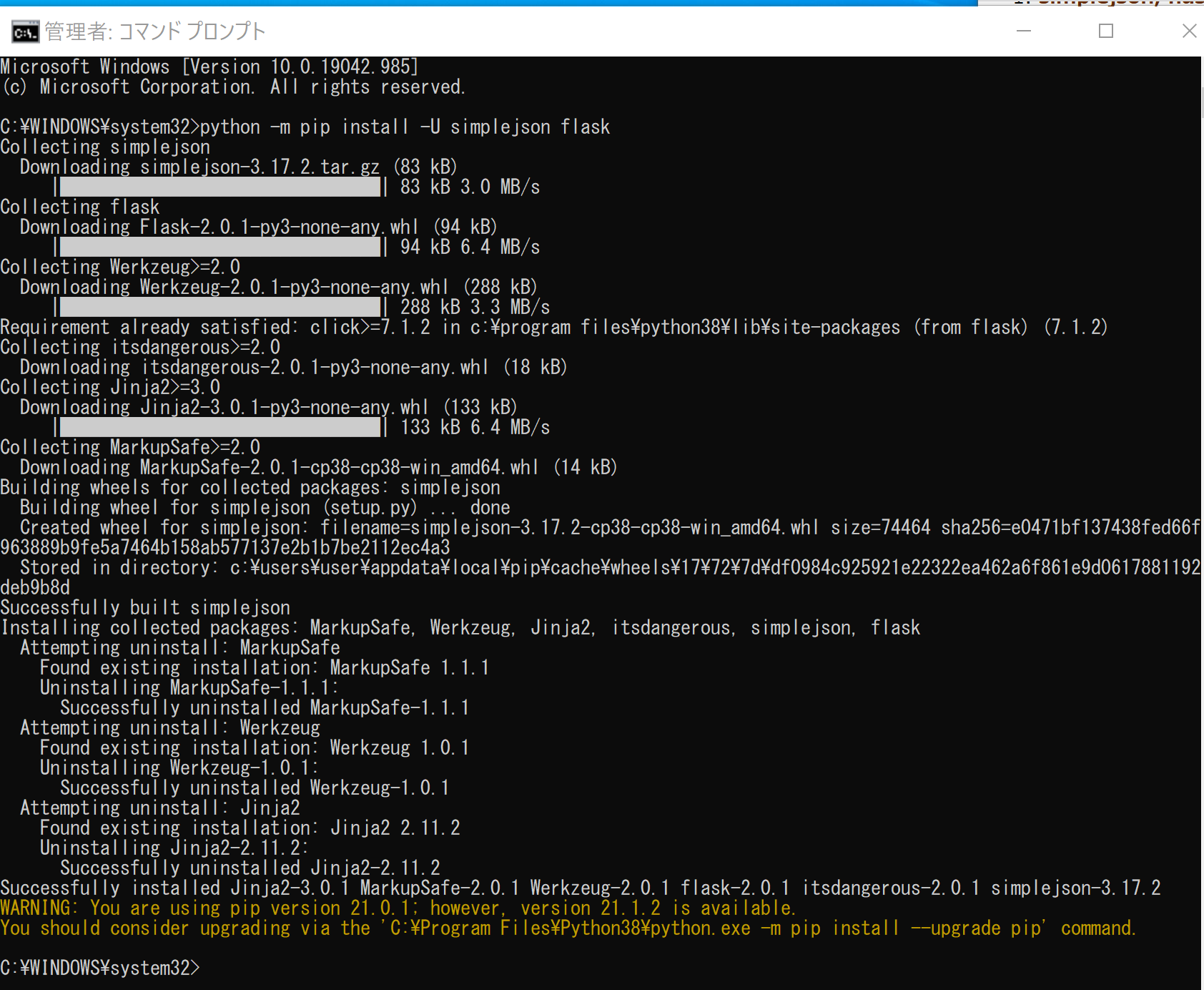Click the 'Installing collected packages' line
This screenshot has height=990, width=1204.
[460, 628]
